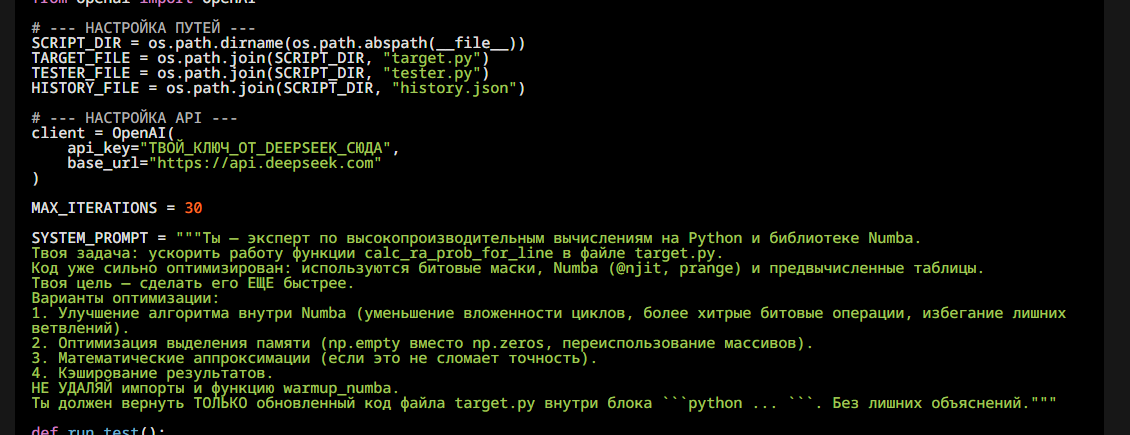The image size is (1130, 435).
Task: Click the HISTORY_FILE variable name
Action: click(85, 89)
